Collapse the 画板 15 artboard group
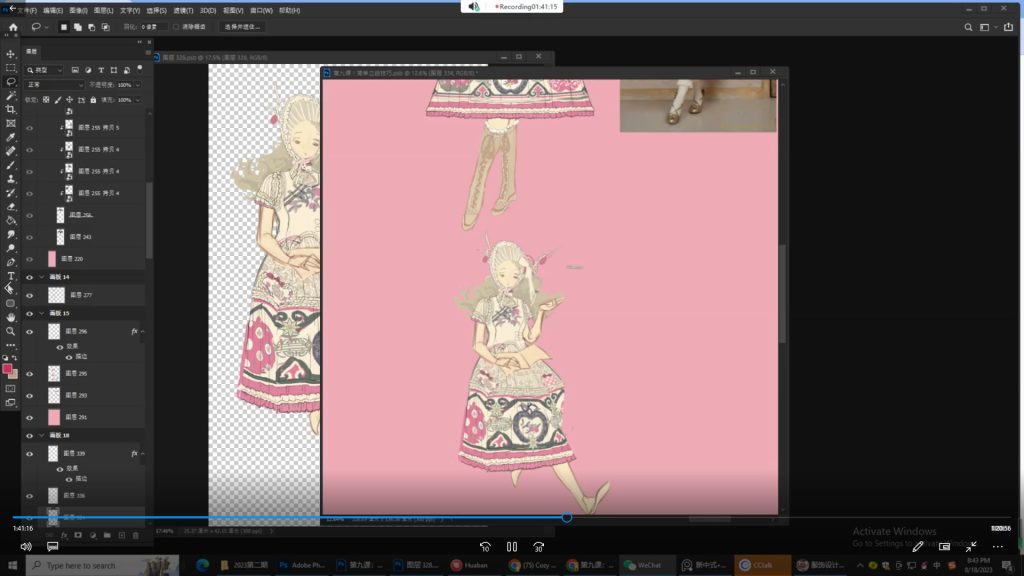Image resolution: width=1024 pixels, height=576 pixels. click(x=41, y=313)
